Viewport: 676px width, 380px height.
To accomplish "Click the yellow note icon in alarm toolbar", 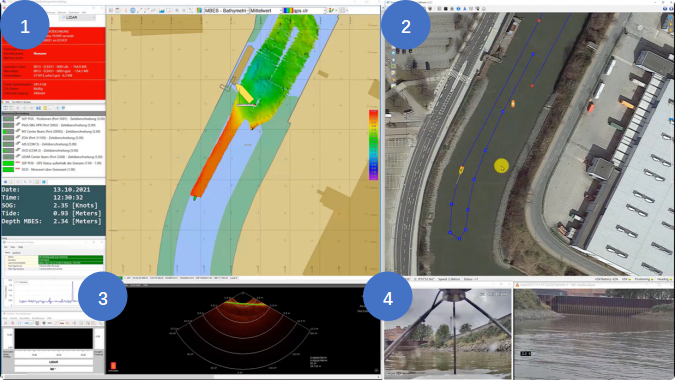I will 45,108.
